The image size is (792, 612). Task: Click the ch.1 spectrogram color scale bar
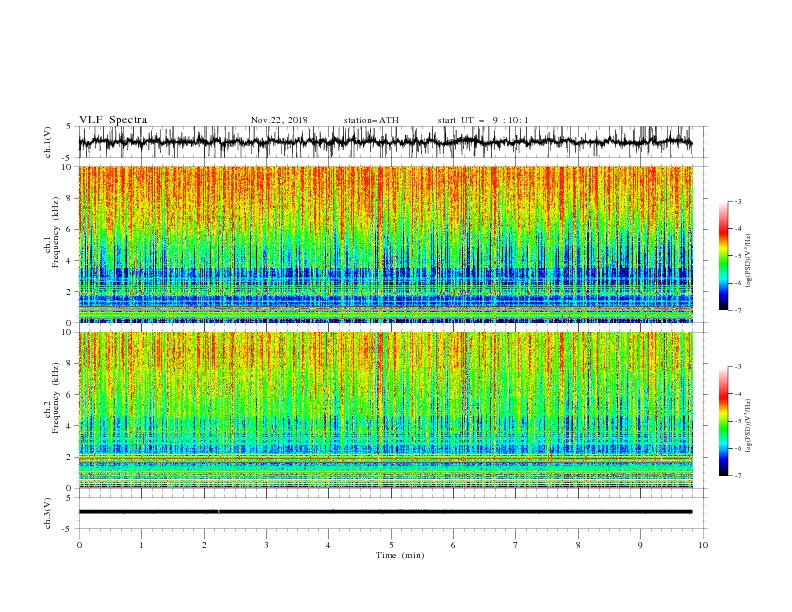(723, 255)
